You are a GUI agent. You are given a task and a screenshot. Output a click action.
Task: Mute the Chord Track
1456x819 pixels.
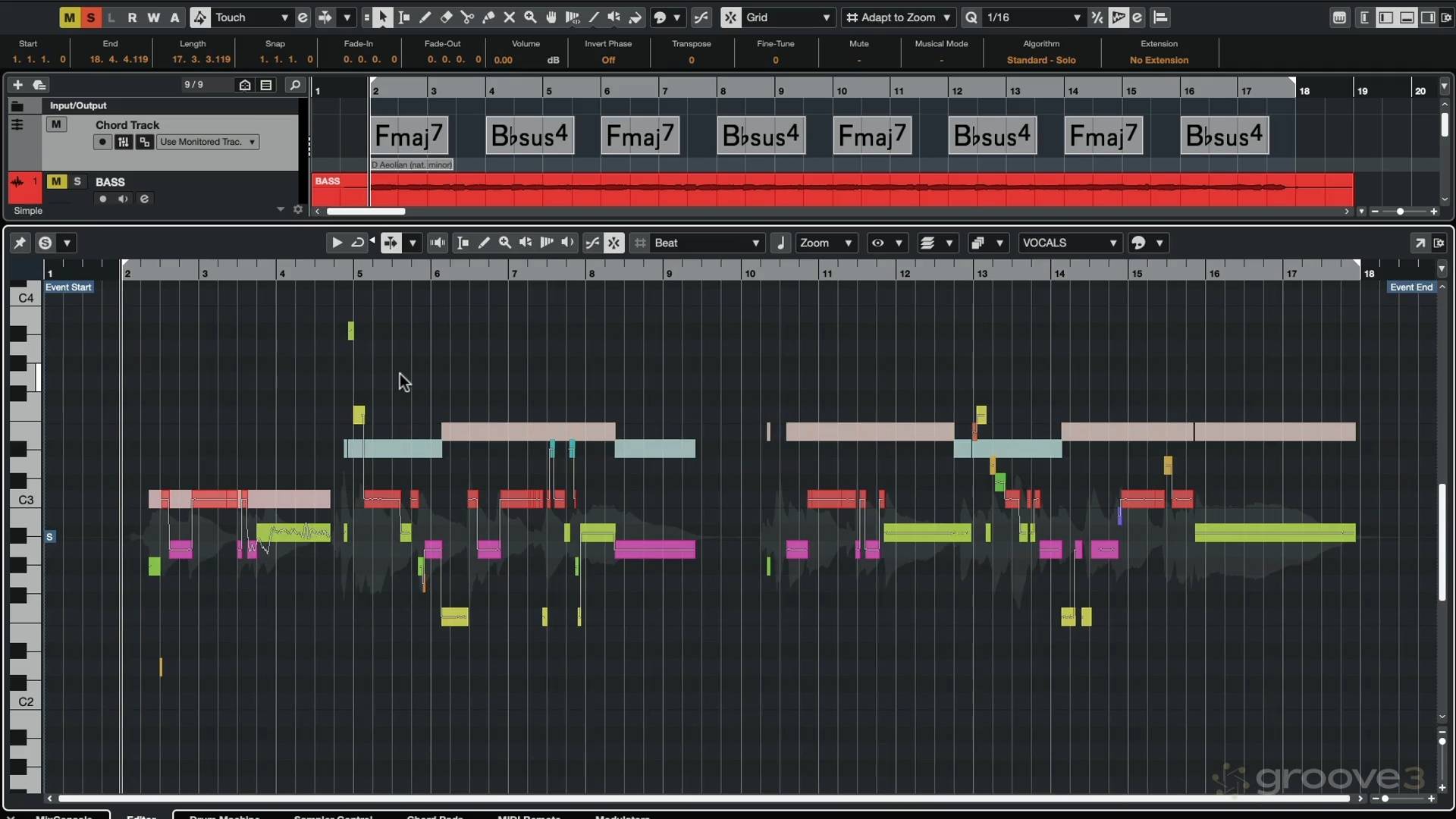click(56, 124)
